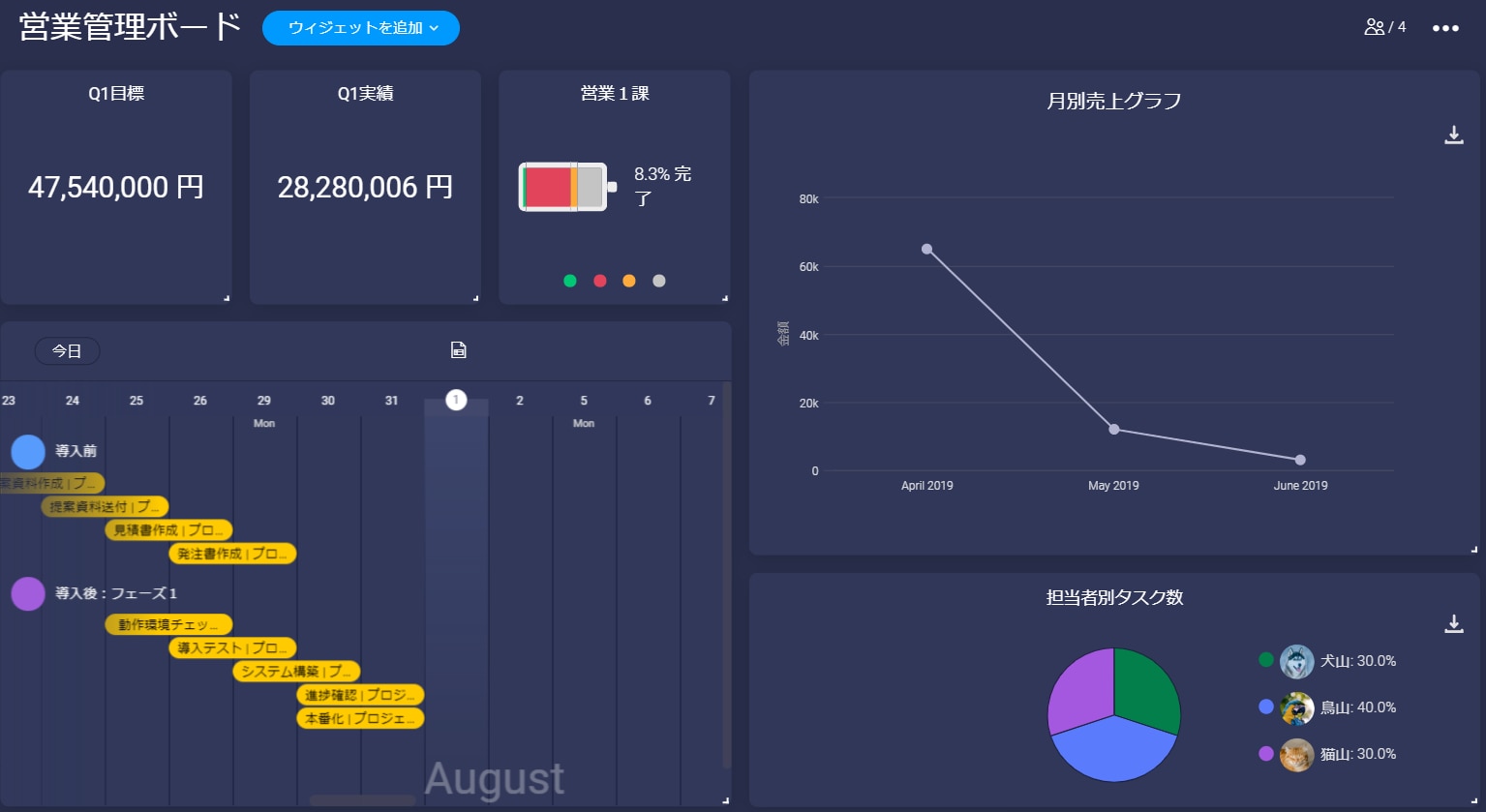
Task: Download the monthly sales graph
Action: [1453, 135]
